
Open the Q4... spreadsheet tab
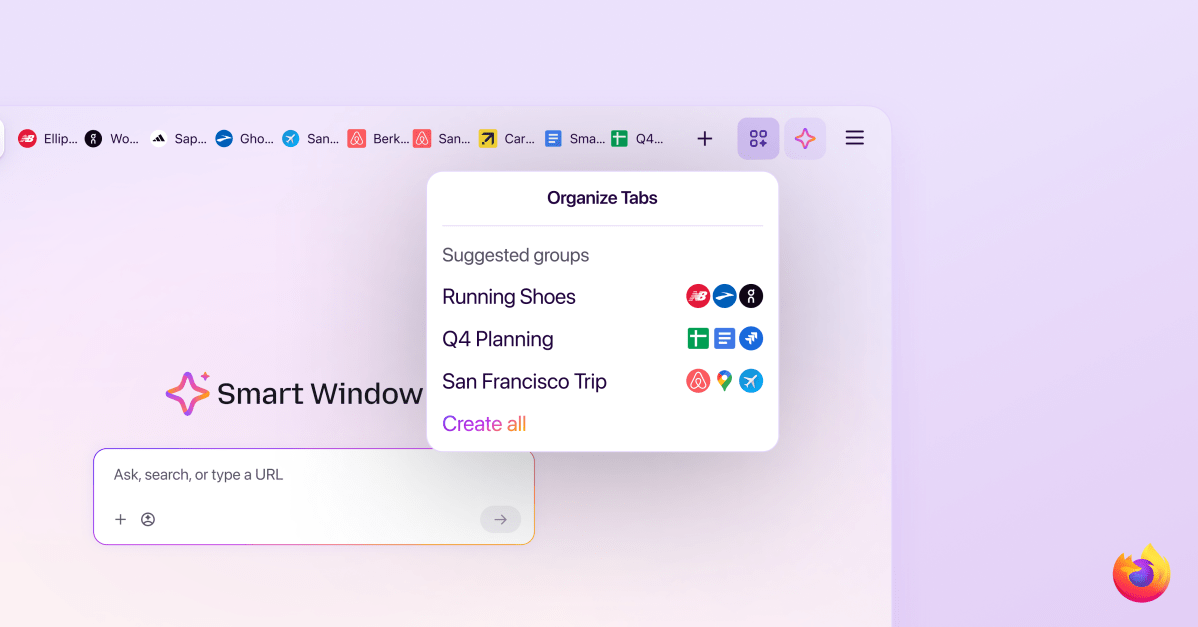(x=637, y=138)
